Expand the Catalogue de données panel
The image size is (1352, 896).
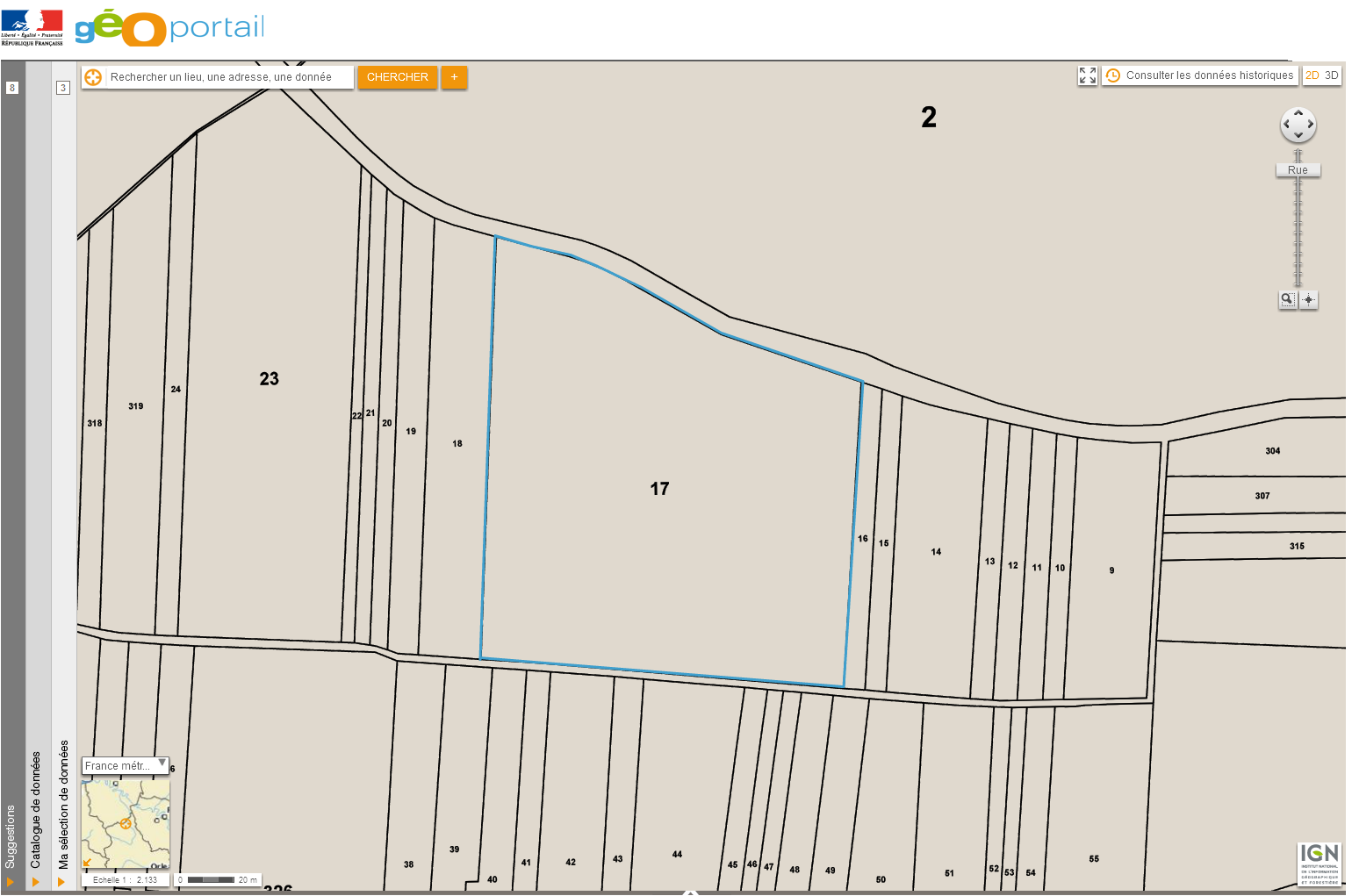click(x=36, y=881)
